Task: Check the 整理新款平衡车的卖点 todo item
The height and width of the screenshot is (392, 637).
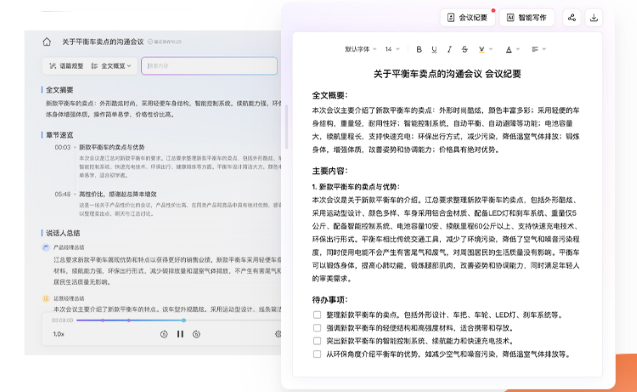Action: click(x=317, y=315)
